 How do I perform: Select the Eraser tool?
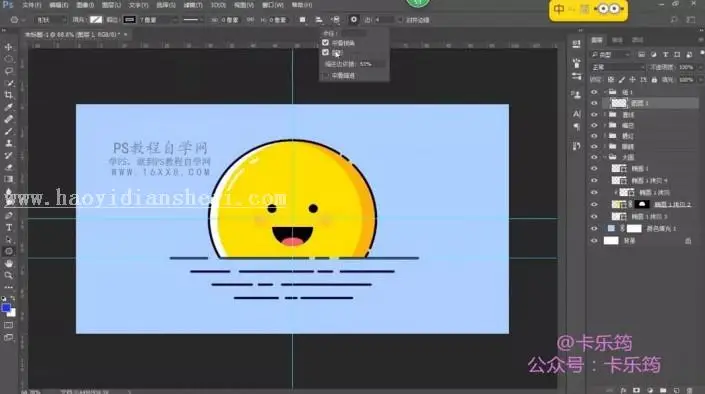click(x=9, y=167)
